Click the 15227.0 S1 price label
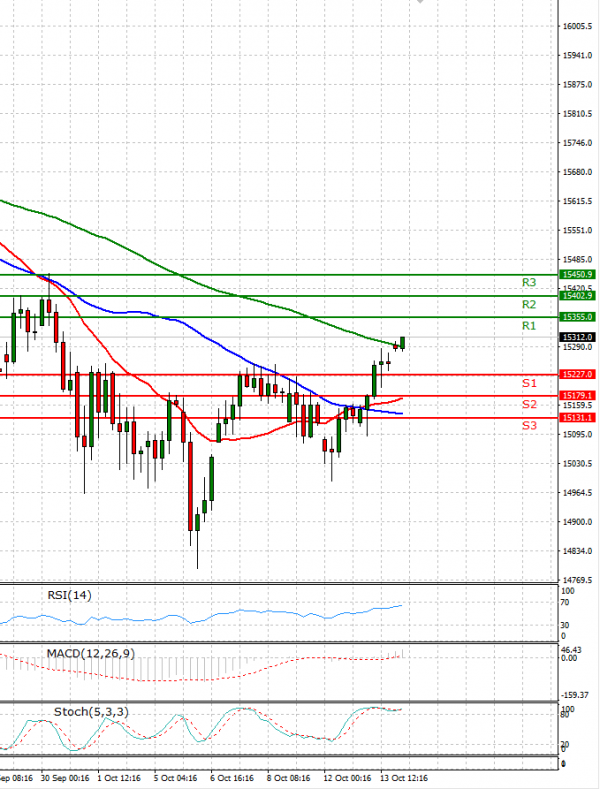 [x=577, y=374]
